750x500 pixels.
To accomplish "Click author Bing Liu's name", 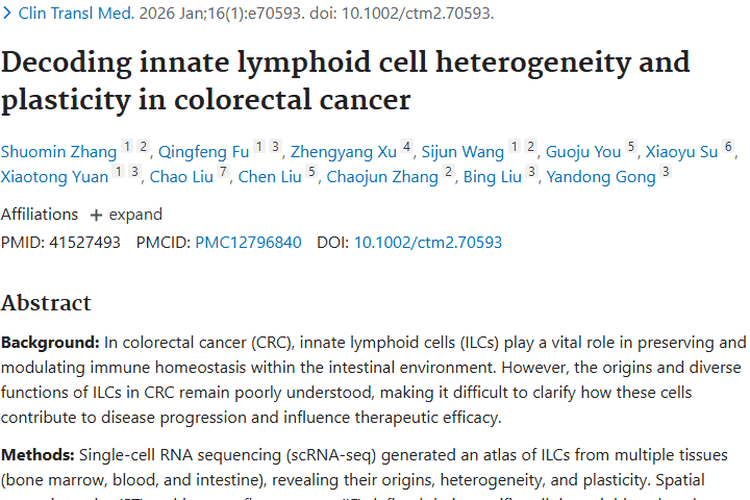I will [492, 177].
